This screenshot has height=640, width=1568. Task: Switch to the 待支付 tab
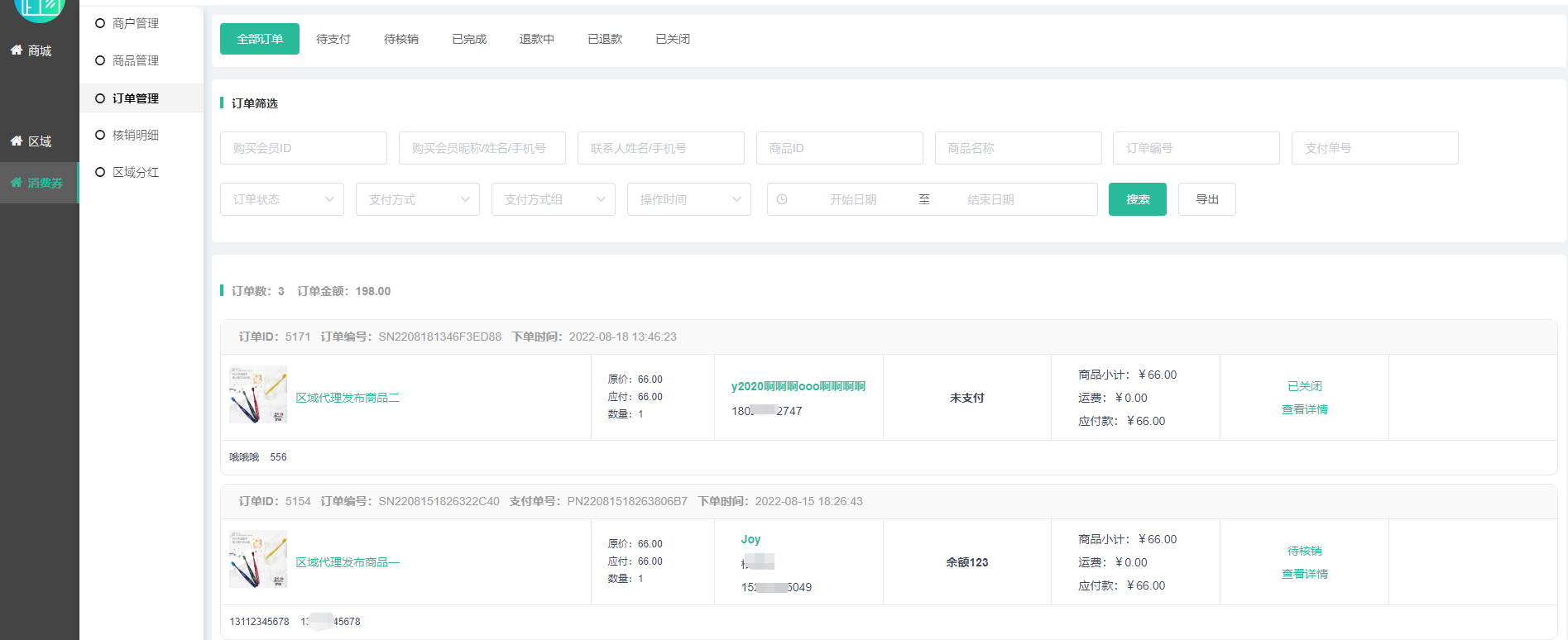point(333,39)
